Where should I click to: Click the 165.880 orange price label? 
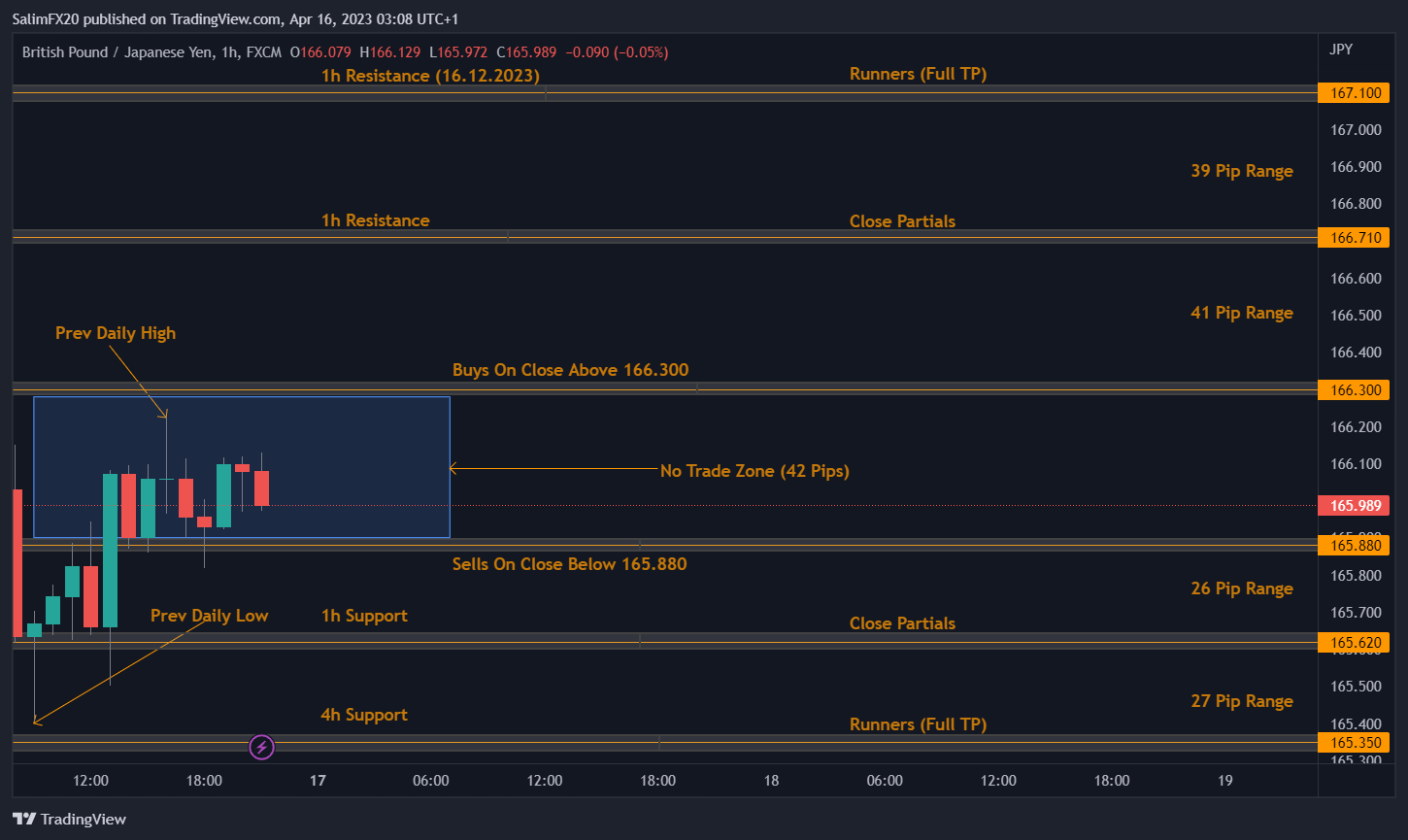click(1354, 546)
